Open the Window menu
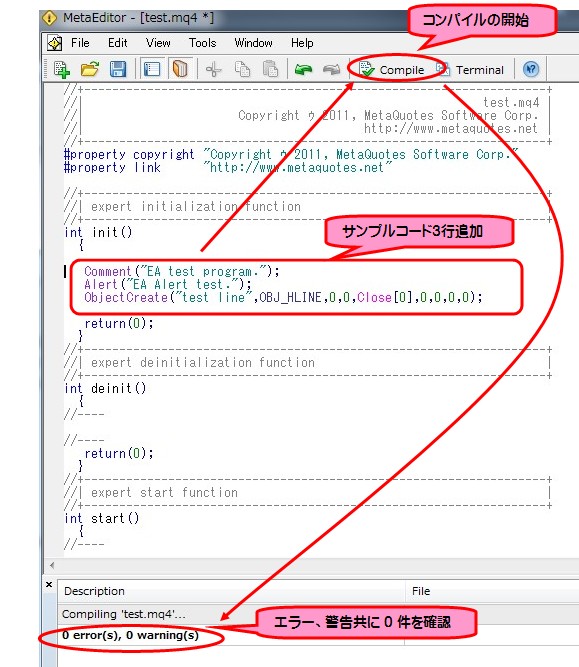This screenshot has height=667, width=579. (x=253, y=43)
